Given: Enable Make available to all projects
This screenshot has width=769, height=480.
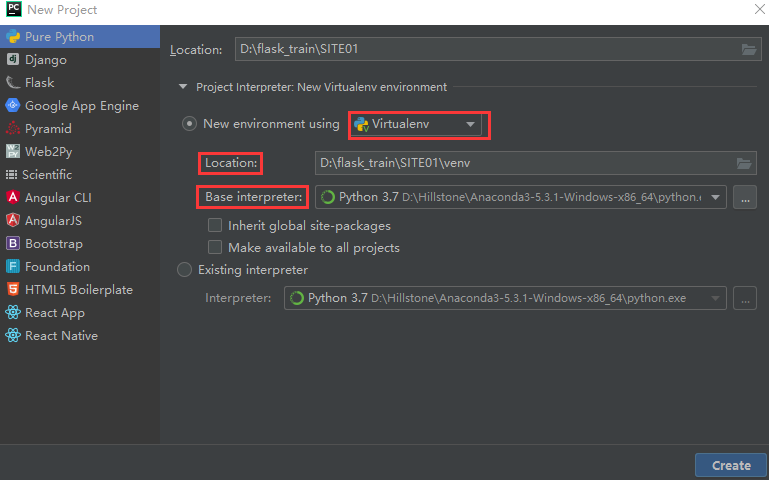Looking at the screenshot, I should [215, 247].
